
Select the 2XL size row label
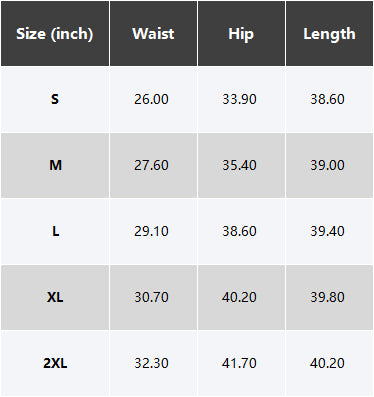click(55, 363)
